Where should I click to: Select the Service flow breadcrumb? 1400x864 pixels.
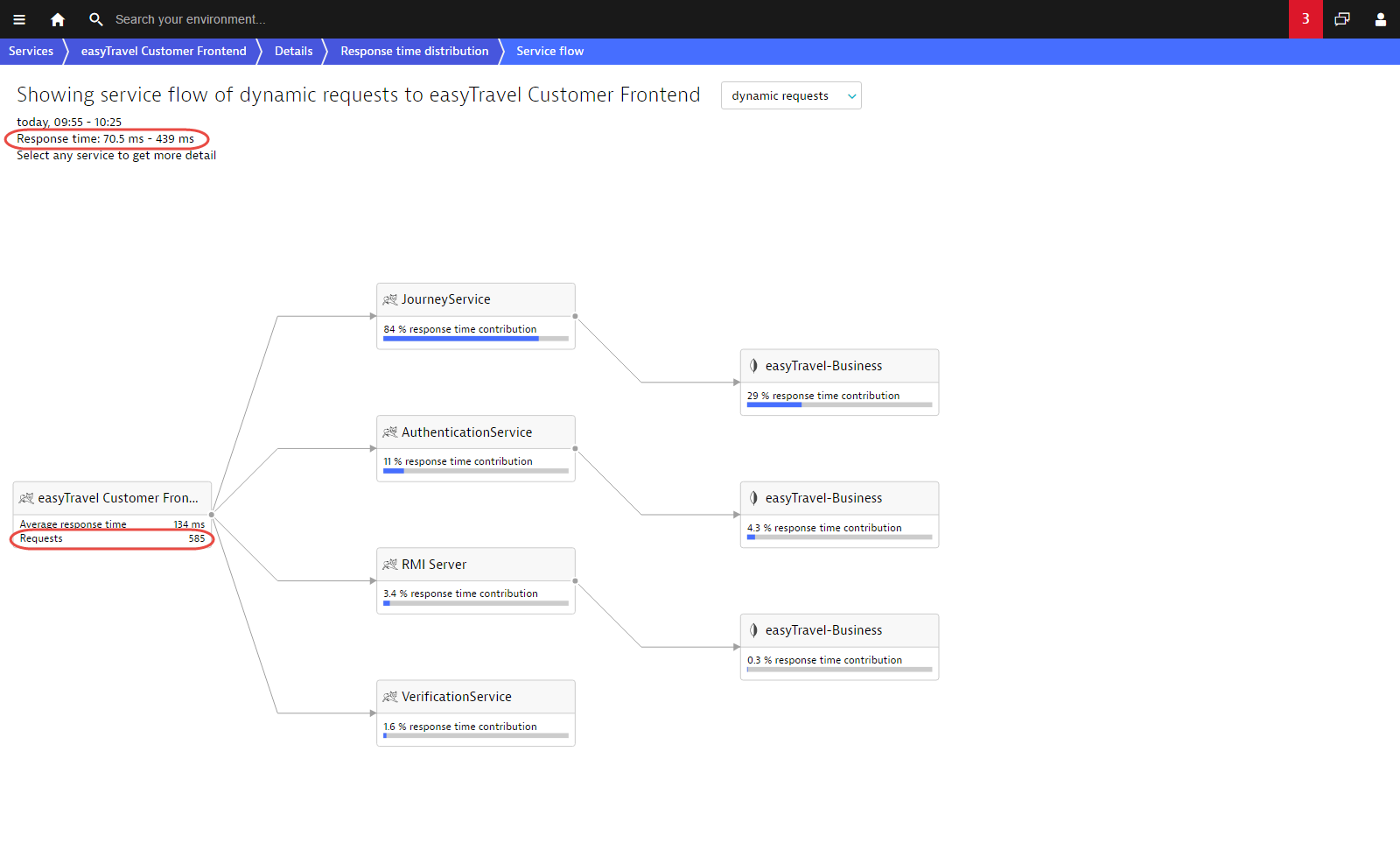(x=549, y=52)
